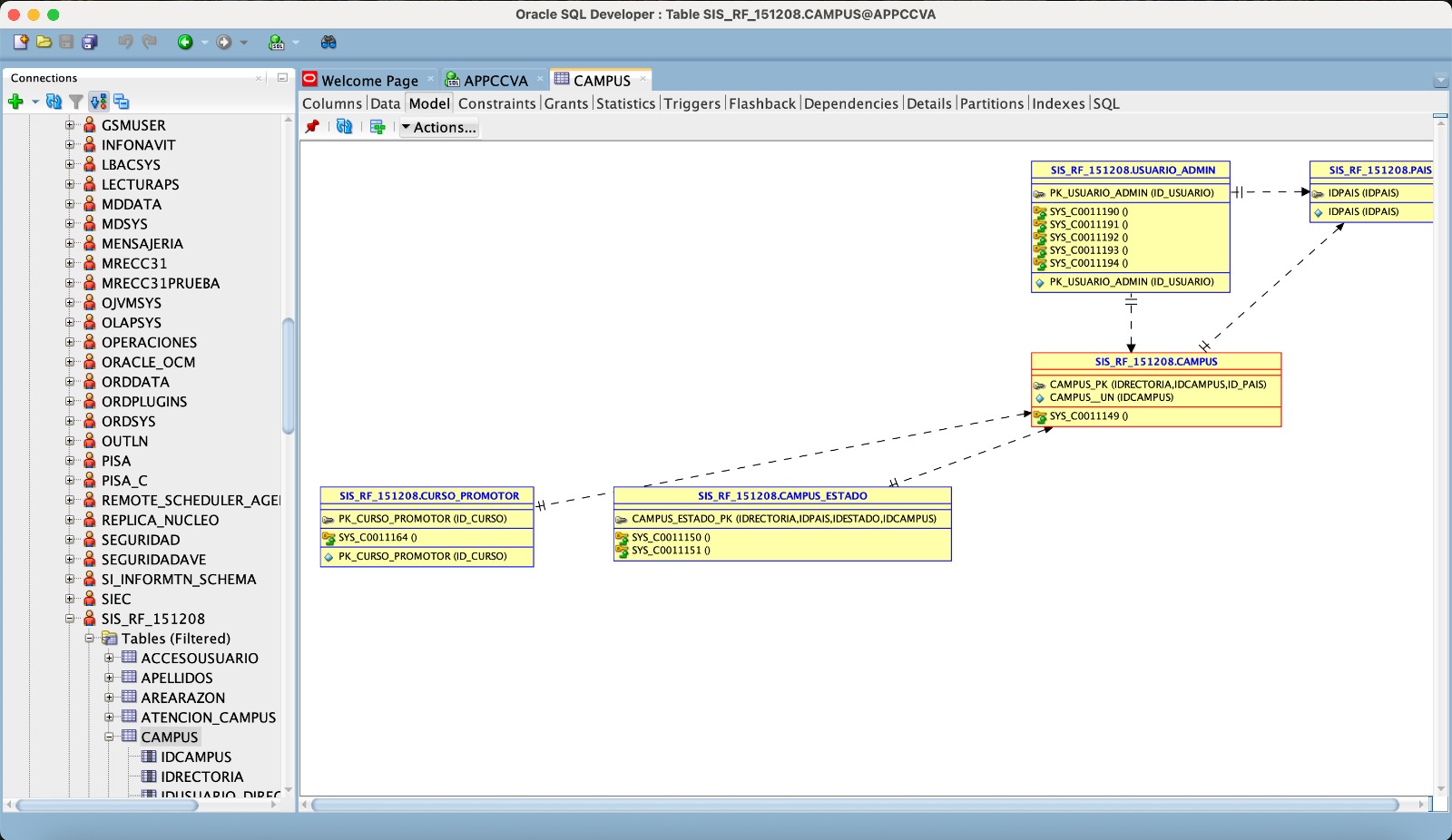Screen dimensions: 1452x840
Task: Open the SQL Worksheet icon in toolbar
Action: coord(276,42)
